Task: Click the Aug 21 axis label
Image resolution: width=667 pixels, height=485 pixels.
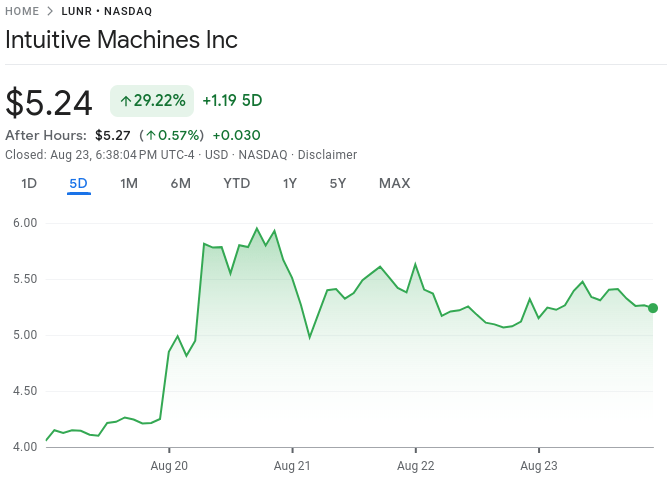Action: pos(292,465)
